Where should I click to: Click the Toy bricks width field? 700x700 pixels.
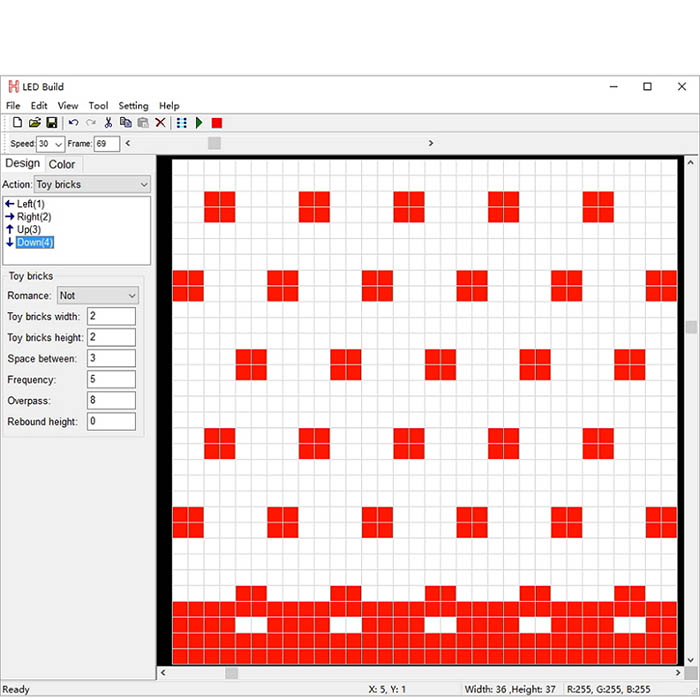111,316
